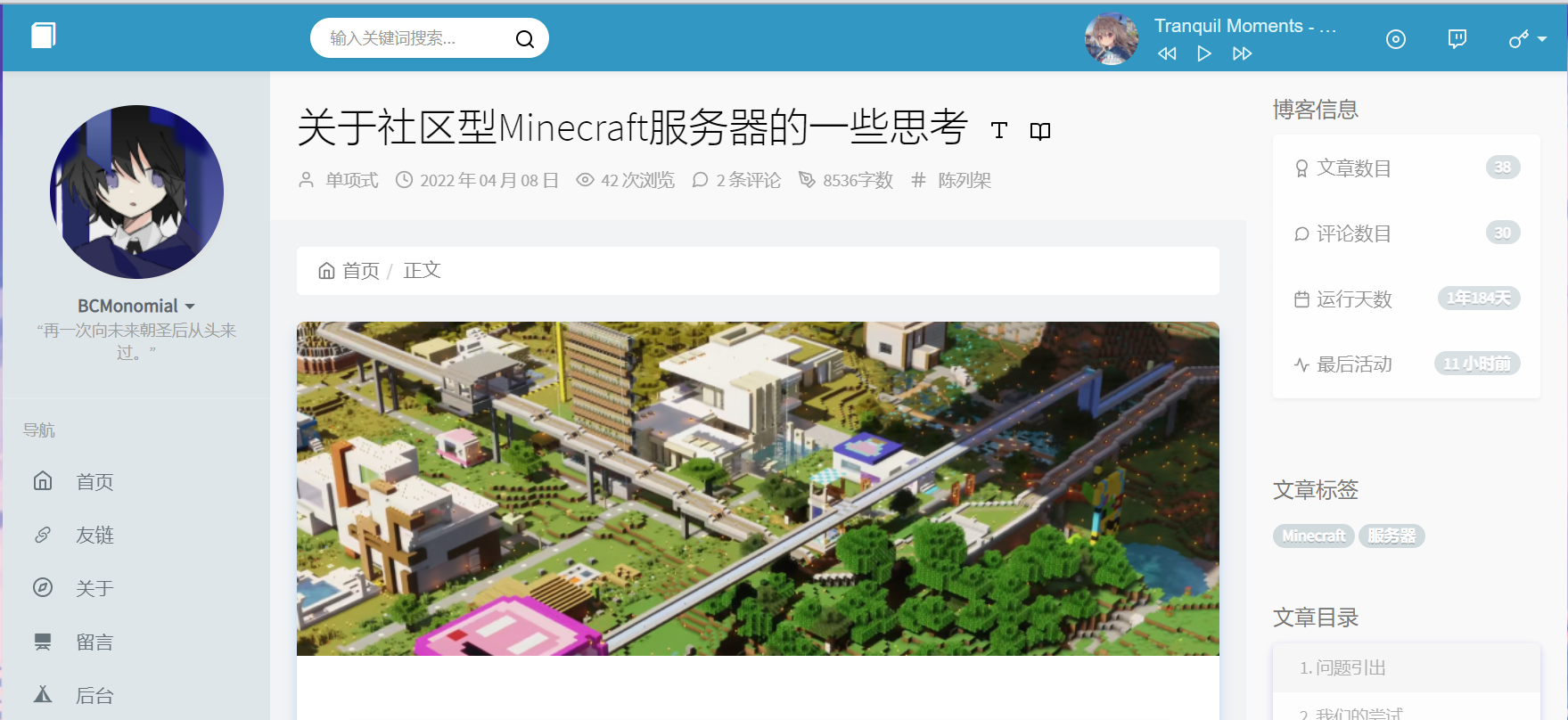Click the clock icon beside the date
The width and height of the screenshot is (1568, 720).
404,180
